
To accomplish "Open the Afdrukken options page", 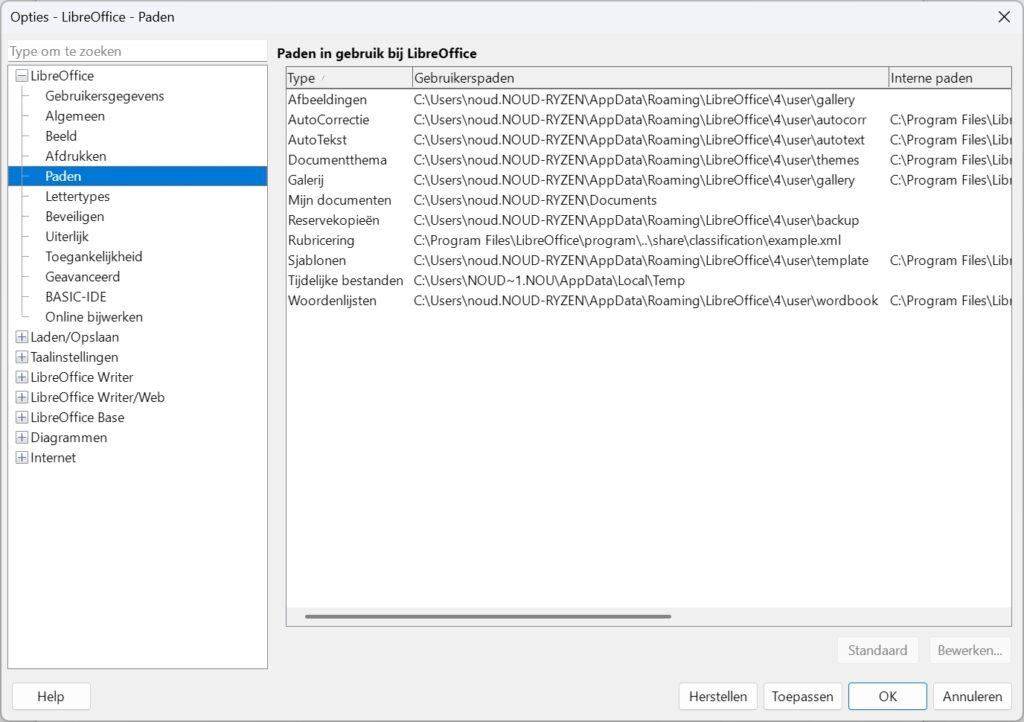I will pos(75,156).
